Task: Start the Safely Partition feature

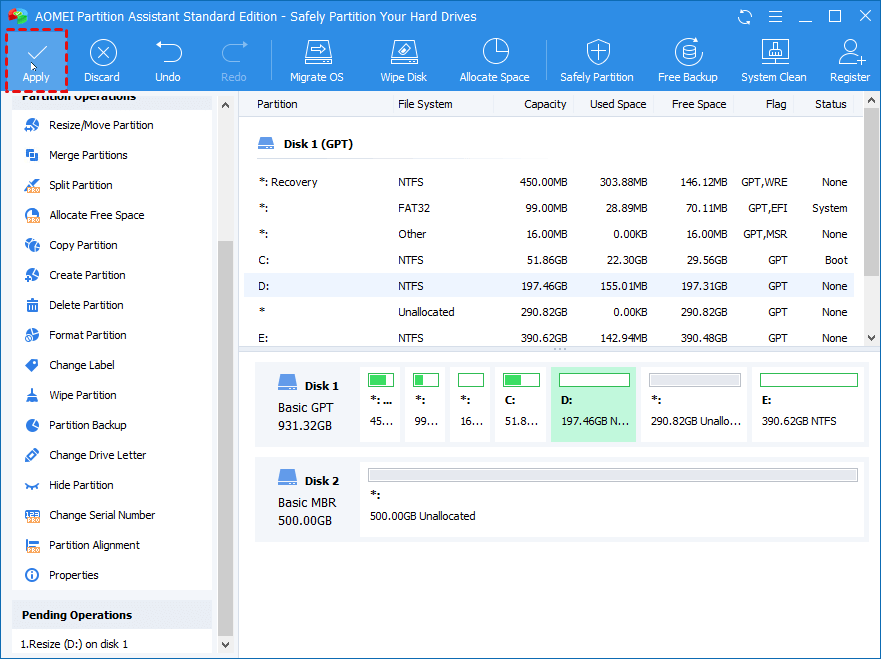Action: [597, 60]
